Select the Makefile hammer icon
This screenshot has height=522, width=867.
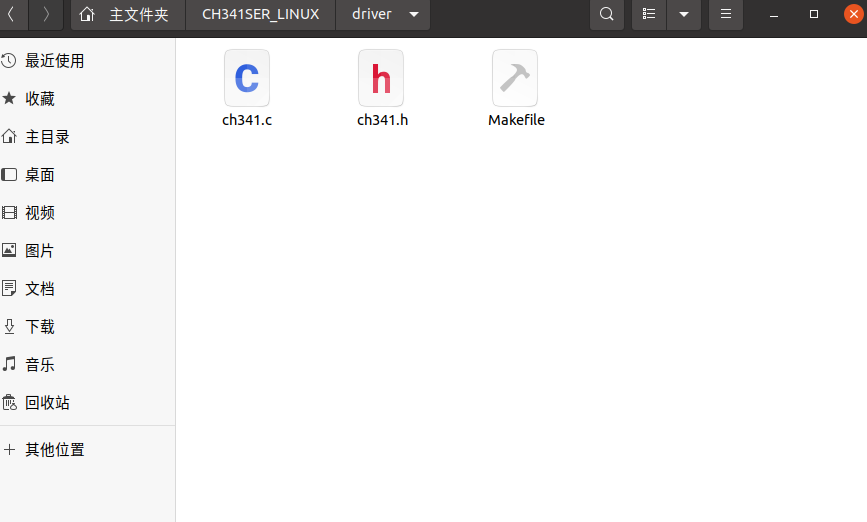(x=515, y=78)
